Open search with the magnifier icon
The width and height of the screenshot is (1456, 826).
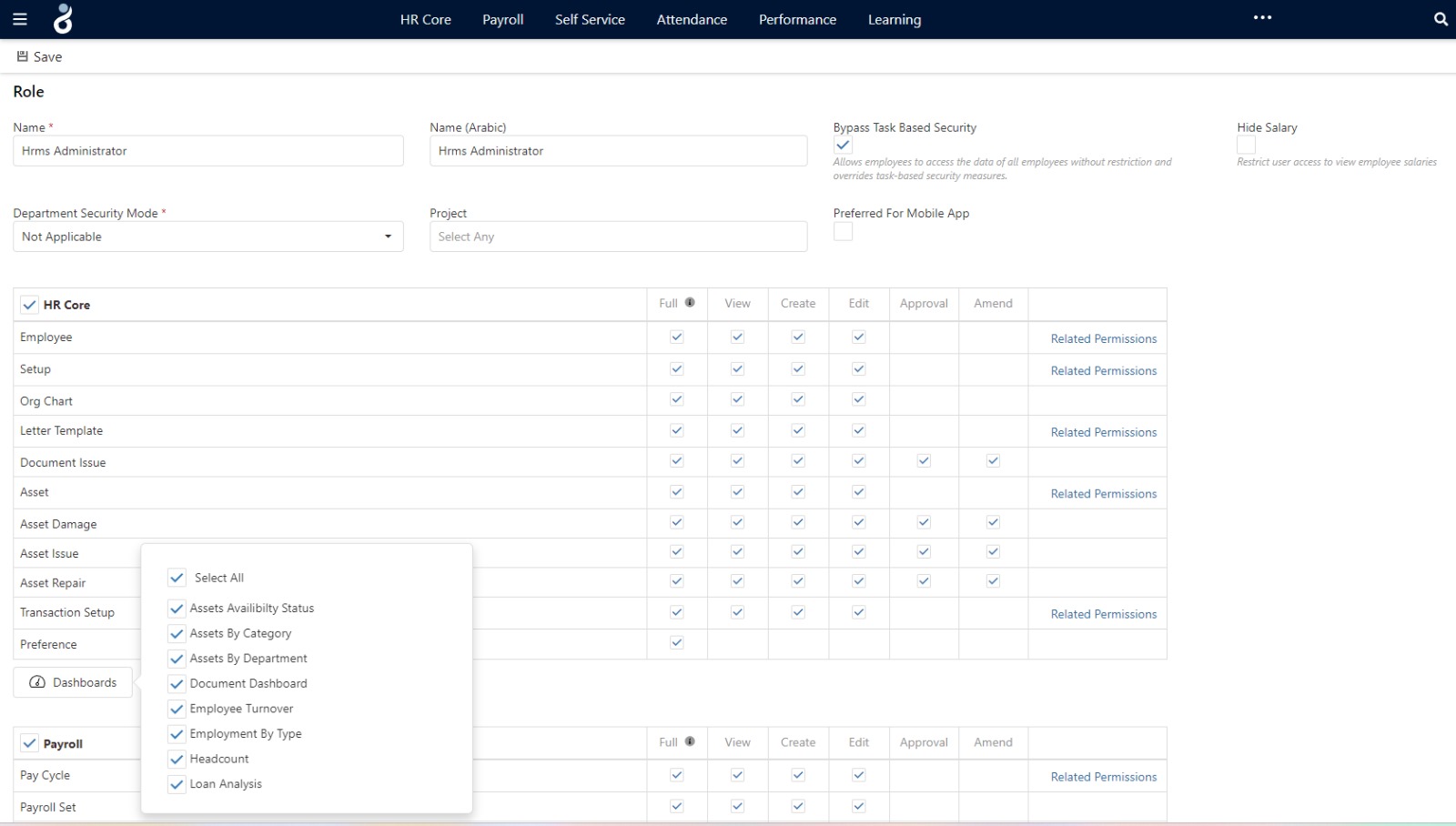[1440, 18]
